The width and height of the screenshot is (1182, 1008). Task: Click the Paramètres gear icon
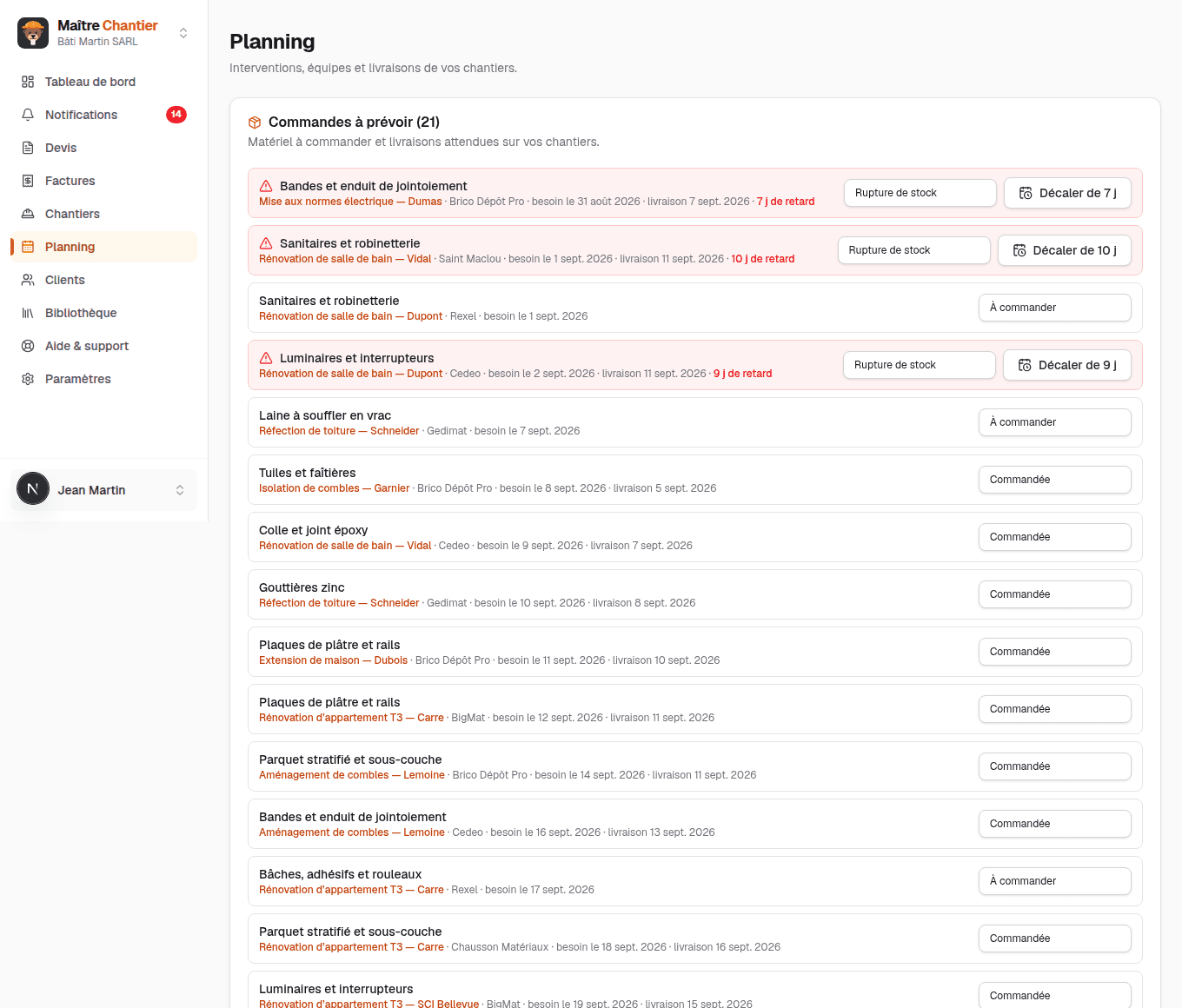click(x=28, y=379)
